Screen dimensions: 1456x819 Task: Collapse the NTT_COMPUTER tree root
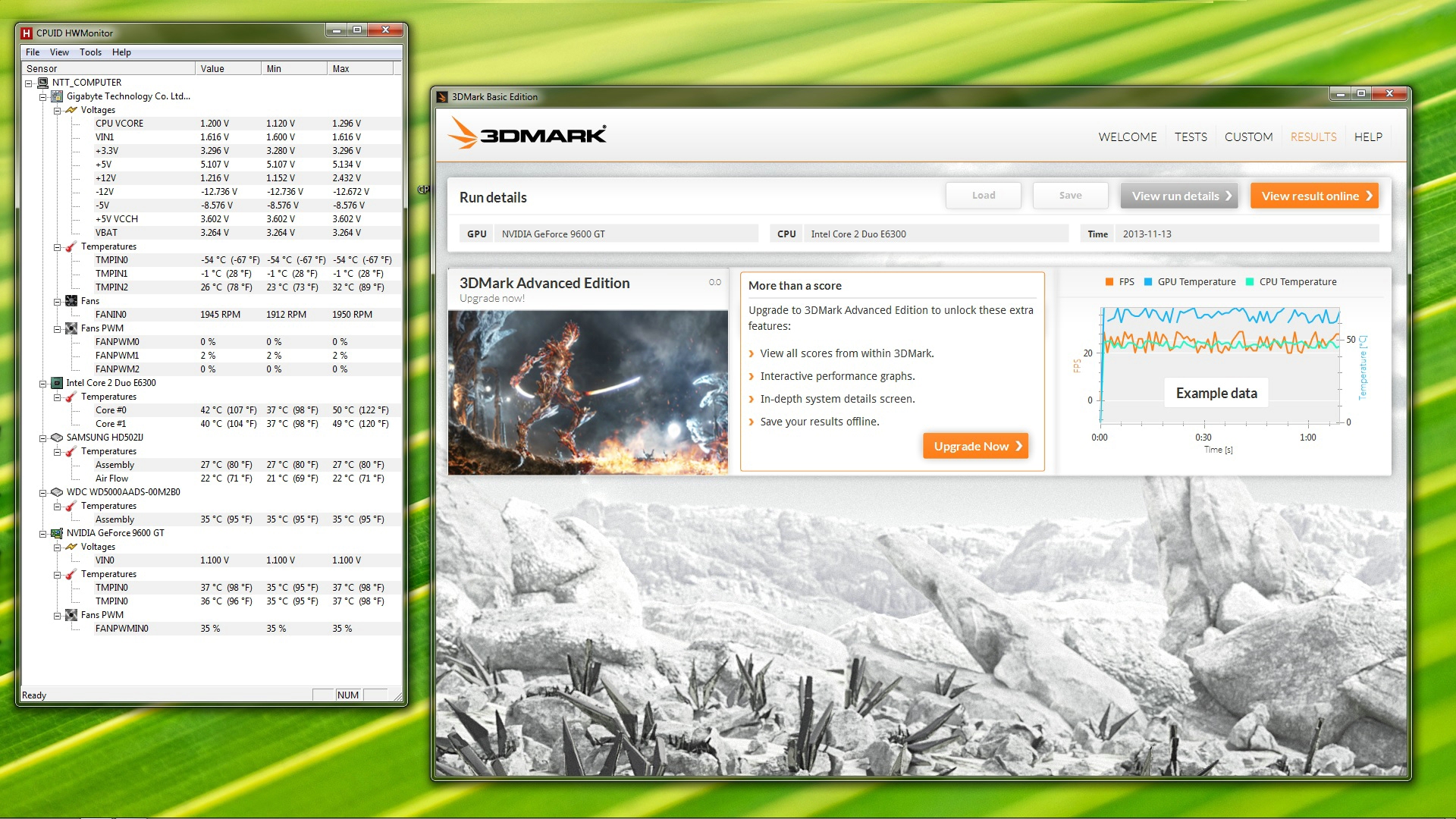click(x=29, y=83)
